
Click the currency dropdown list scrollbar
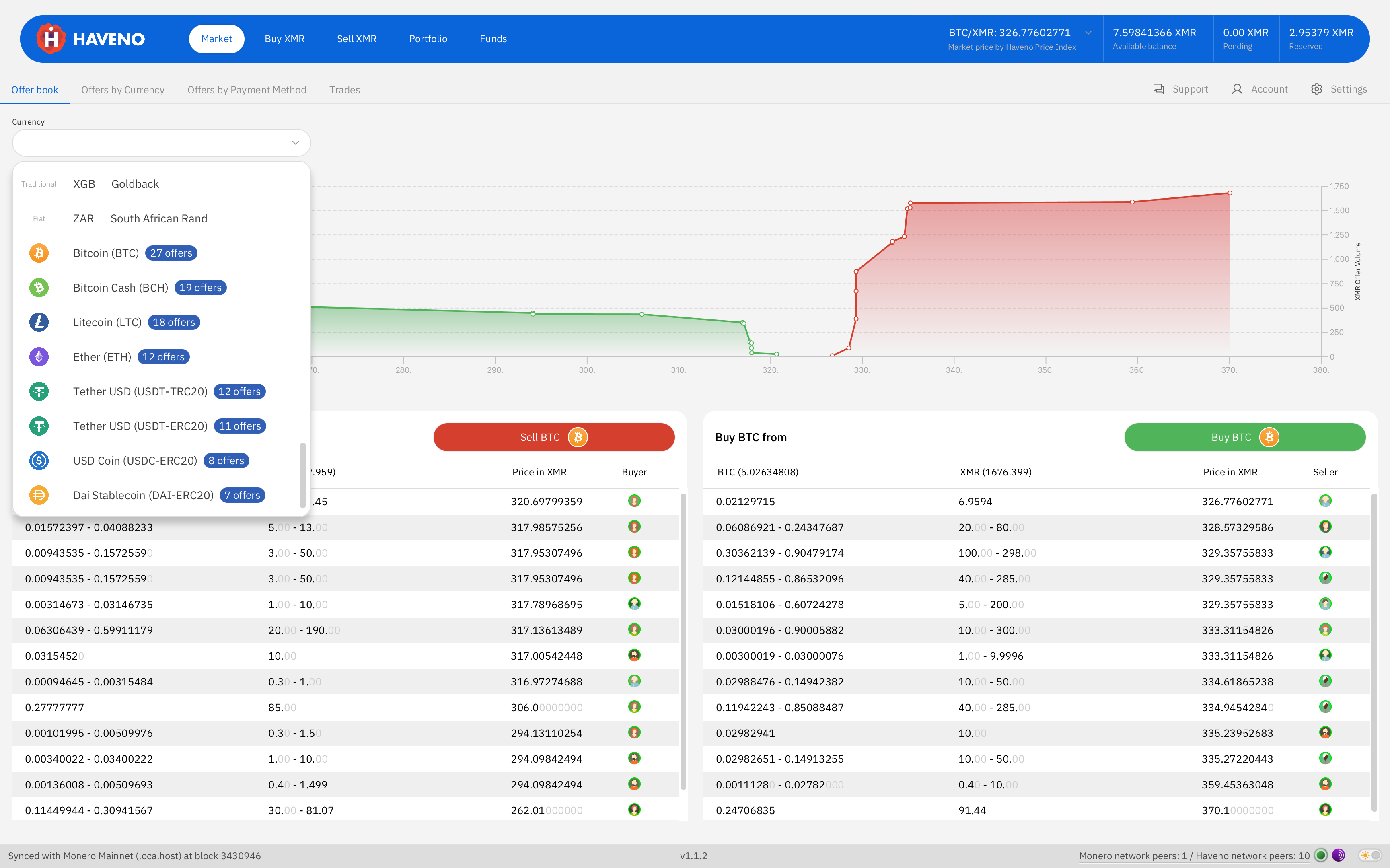pyautogui.click(x=302, y=475)
